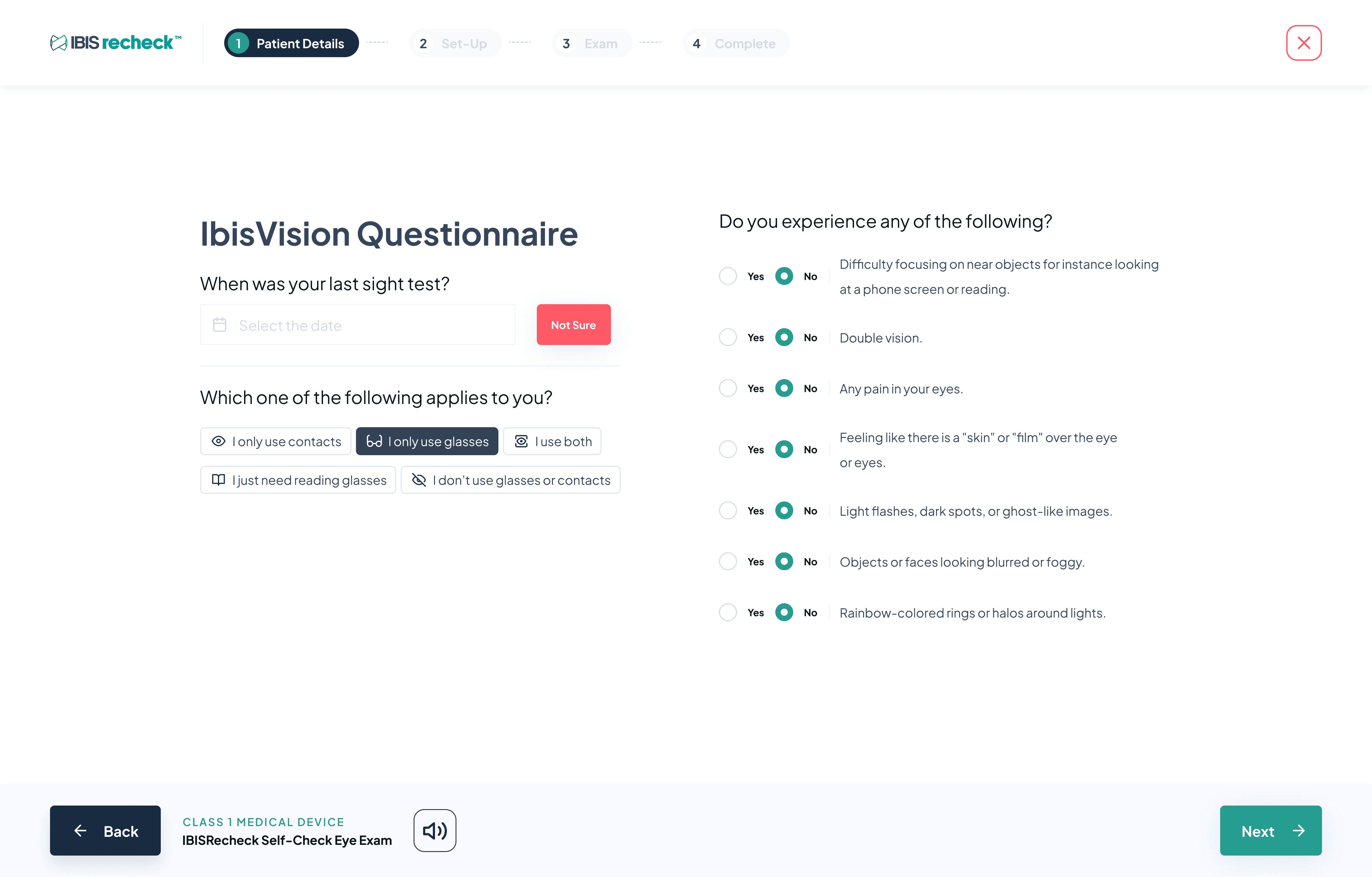Select Yes for Double vision
The image size is (1372, 877).
[x=728, y=337]
